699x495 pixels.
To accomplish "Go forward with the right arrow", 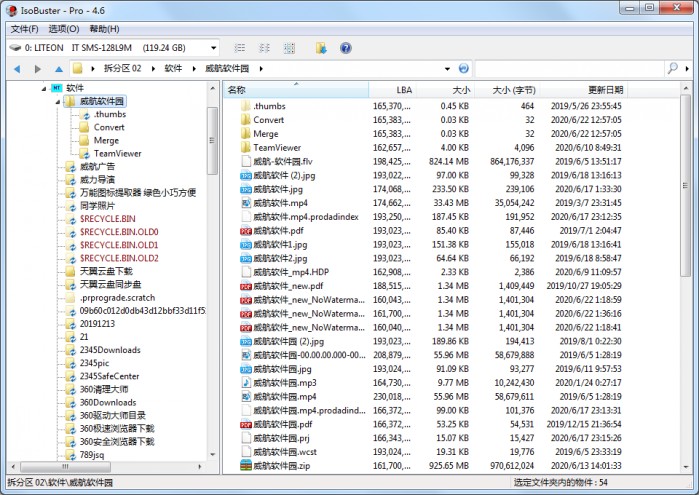I will coord(38,69).
